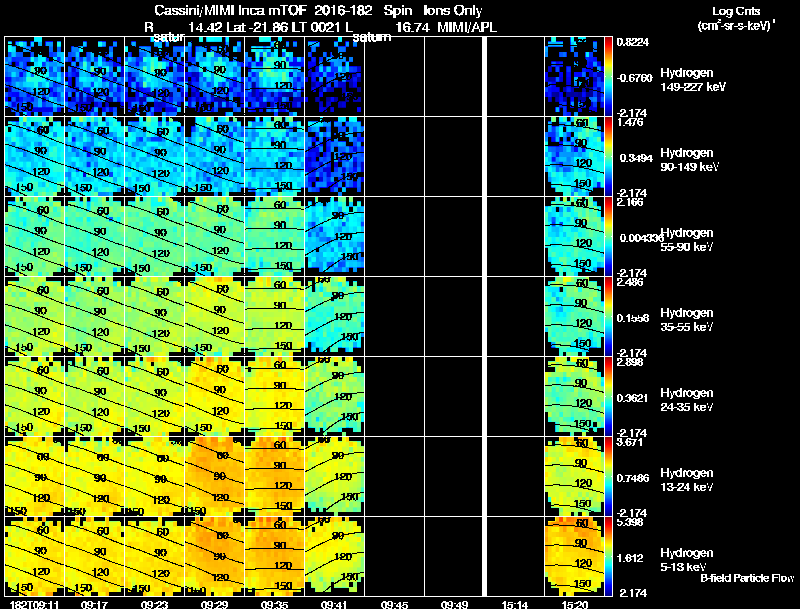Image resolution: width=800 pixels, height=609 pixels.
Task: Click the 5-13 keV image at 15:20
Action: tap(574, 556)
